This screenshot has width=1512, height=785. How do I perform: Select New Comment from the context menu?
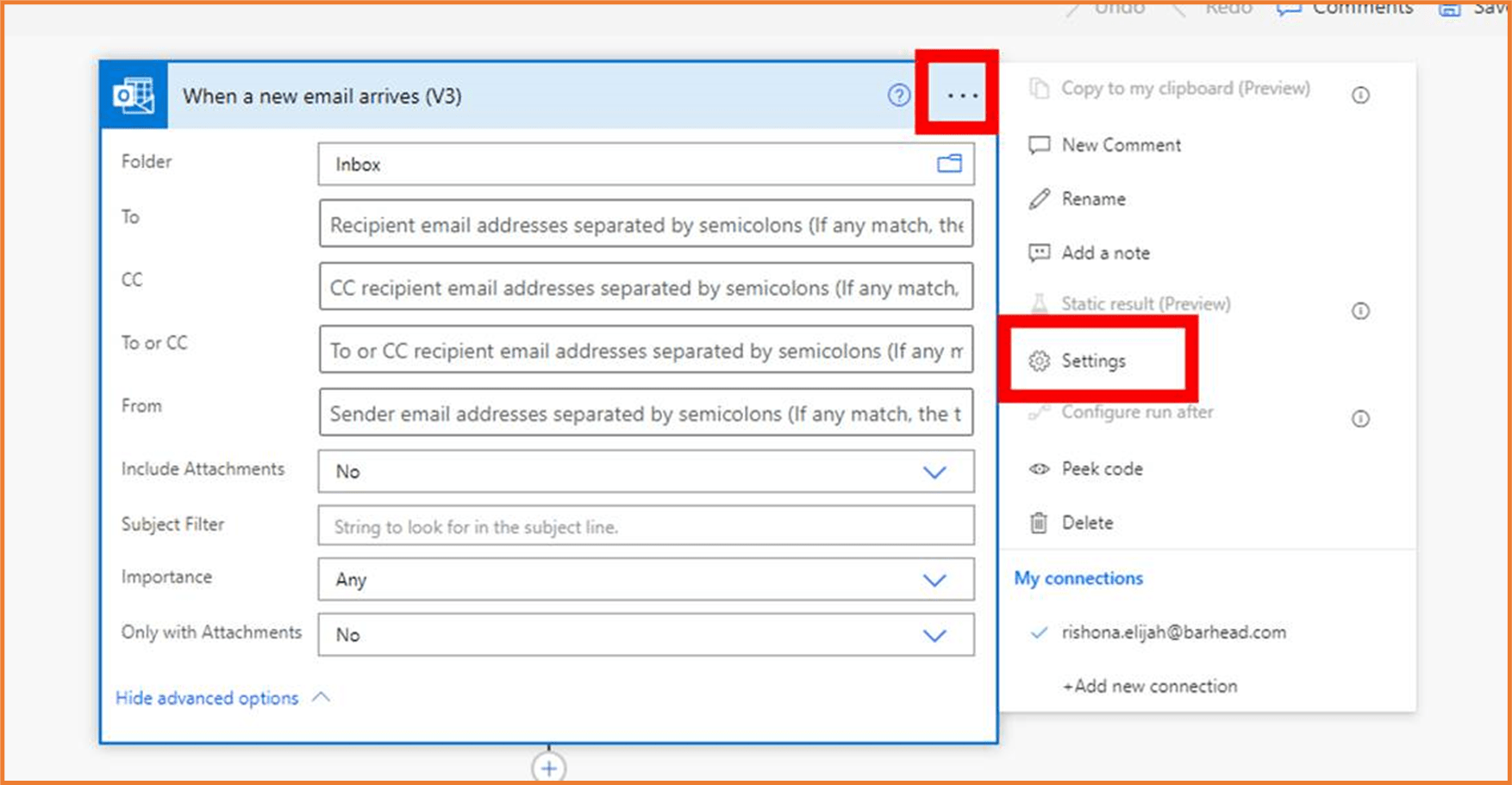(1121, 144)
